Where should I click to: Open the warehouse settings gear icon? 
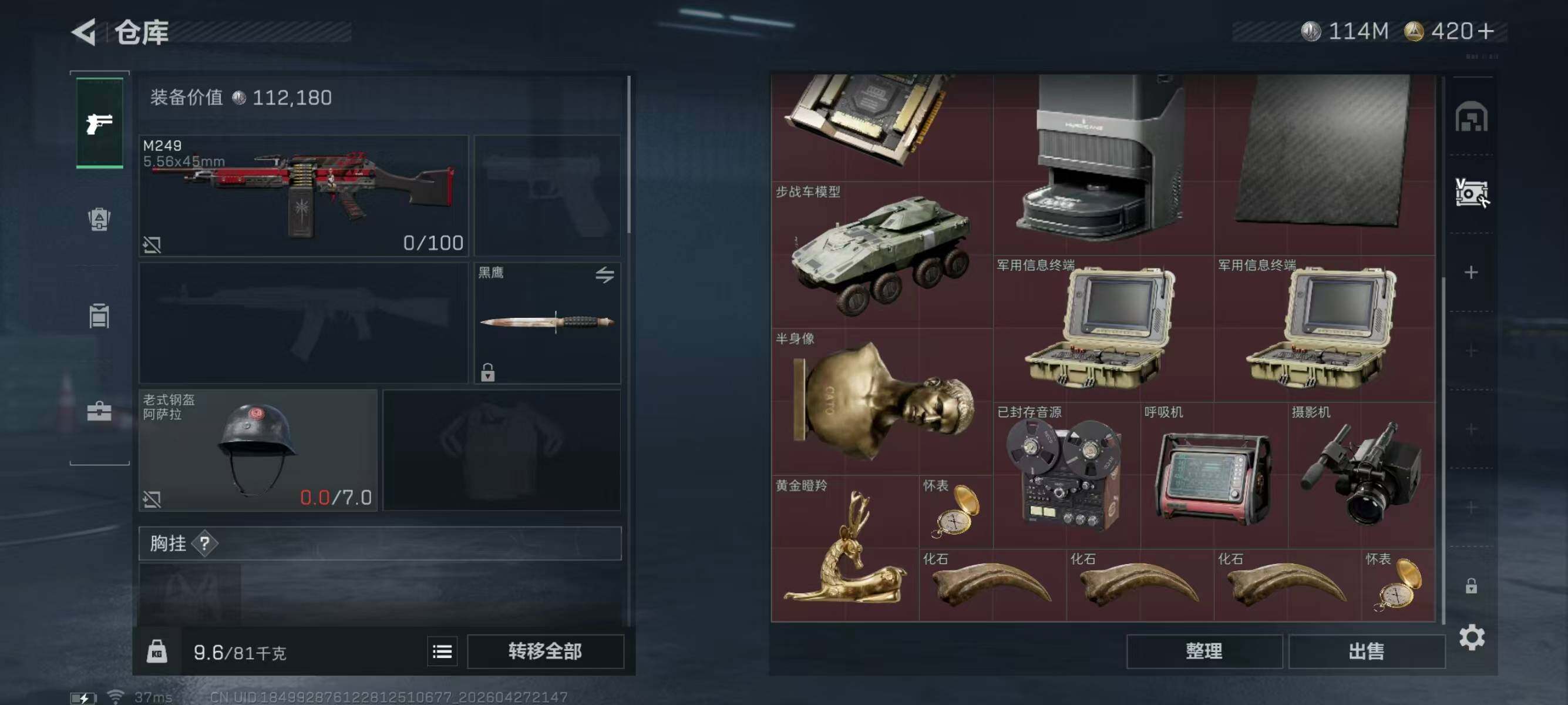(x=1472, y=637)
